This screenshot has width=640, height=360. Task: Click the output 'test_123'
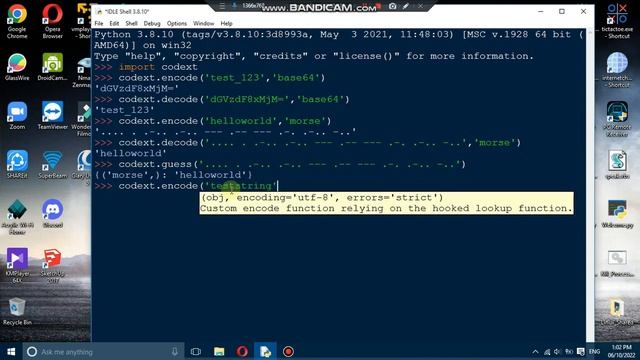click(x=124, y=110)
